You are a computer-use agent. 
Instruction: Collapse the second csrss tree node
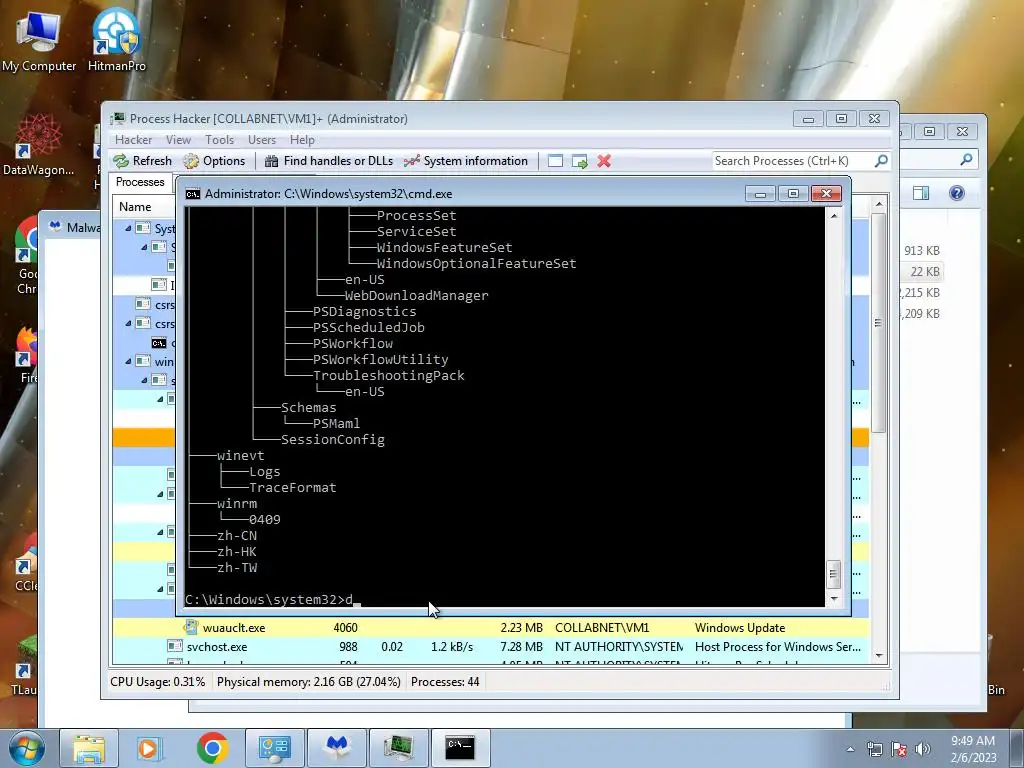pyautogui.click(x=128, y=323)
